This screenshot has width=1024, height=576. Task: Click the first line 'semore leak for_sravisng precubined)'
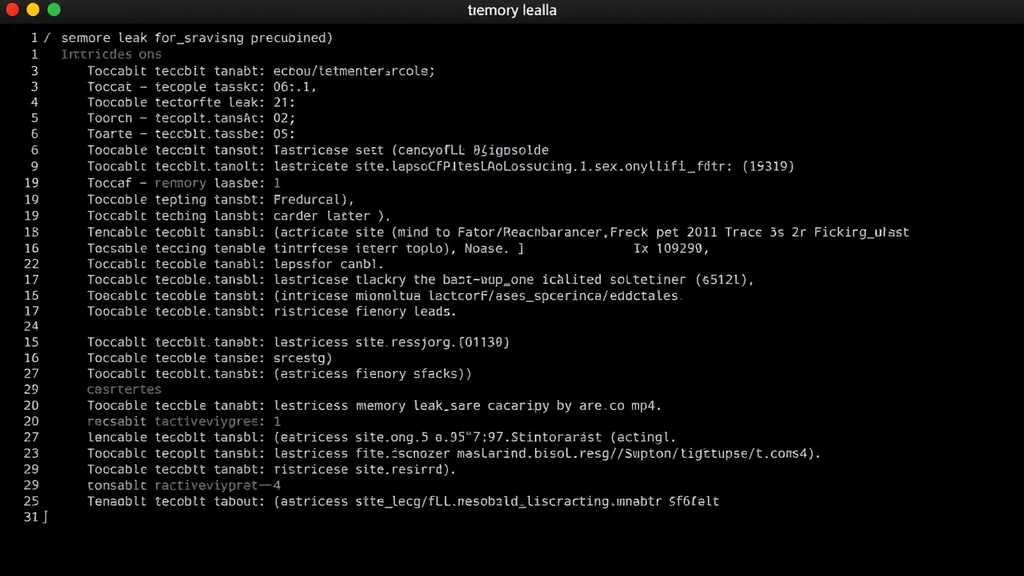[197, 38]
